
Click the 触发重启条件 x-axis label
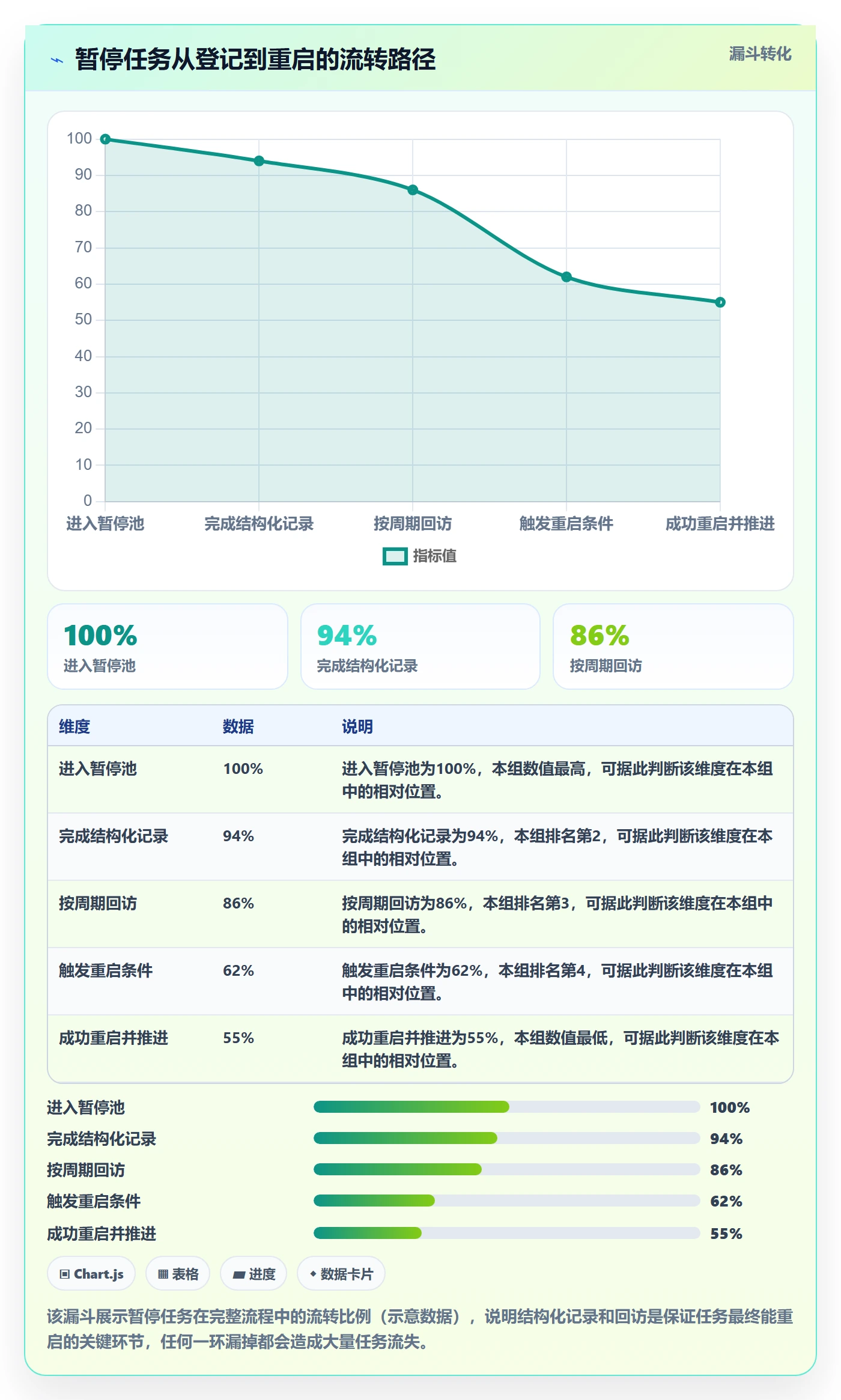coord(566,524)
